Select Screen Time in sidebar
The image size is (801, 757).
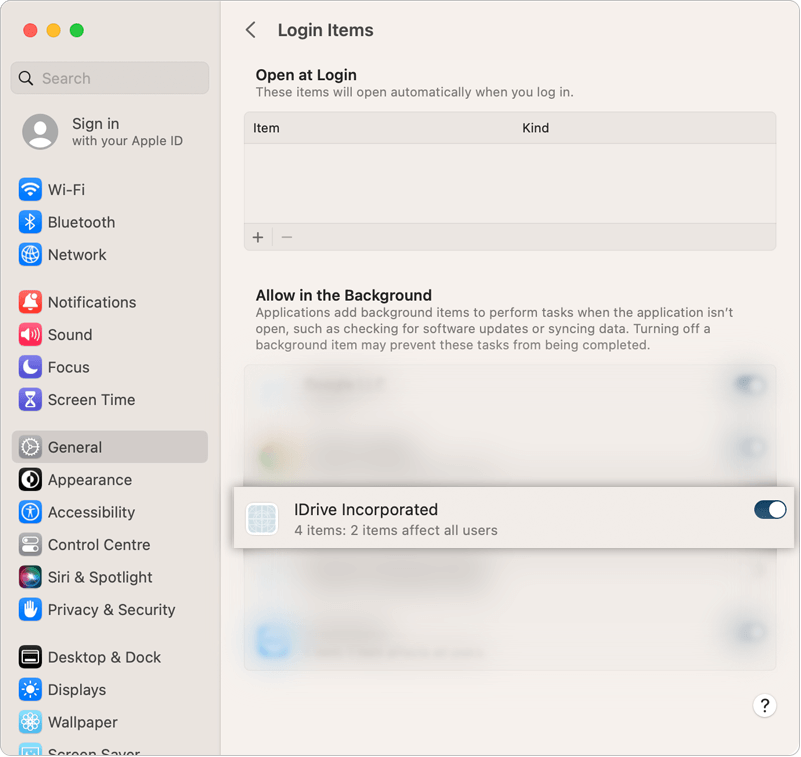110,399
